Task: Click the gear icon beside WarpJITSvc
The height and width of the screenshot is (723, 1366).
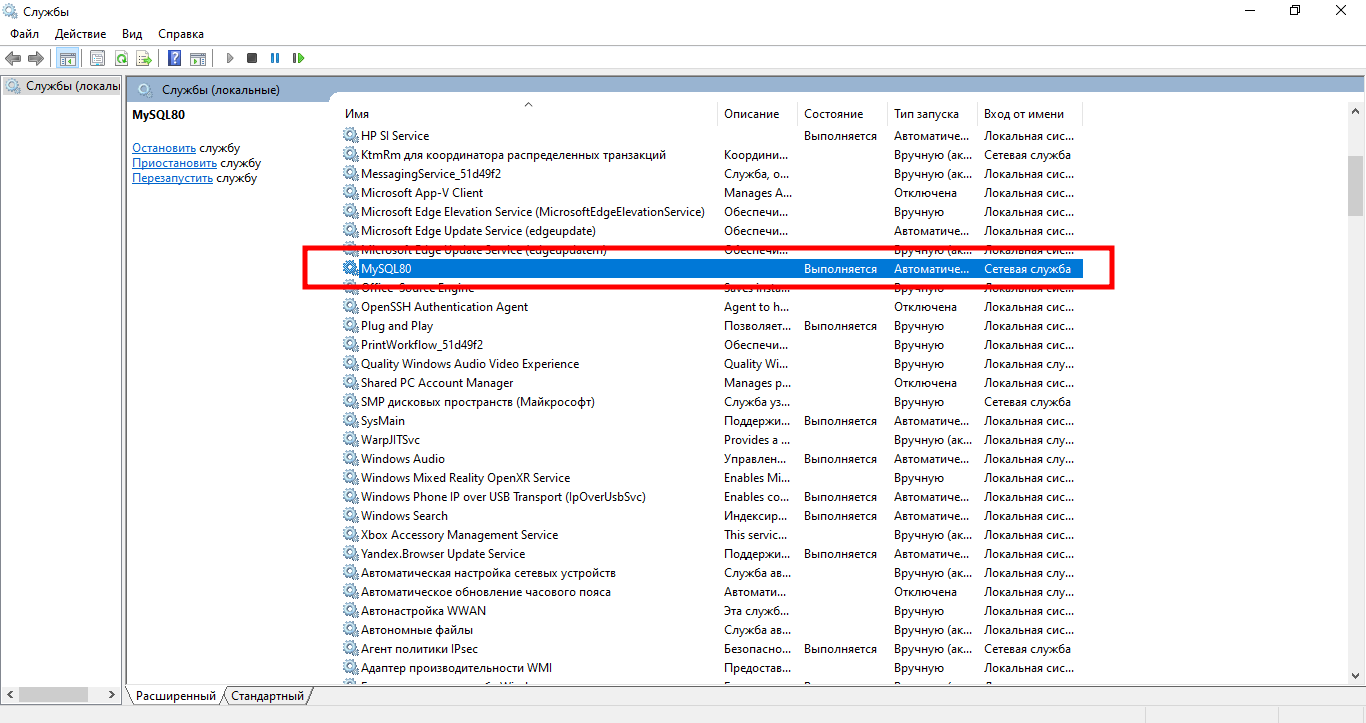Action: [350, 440]
